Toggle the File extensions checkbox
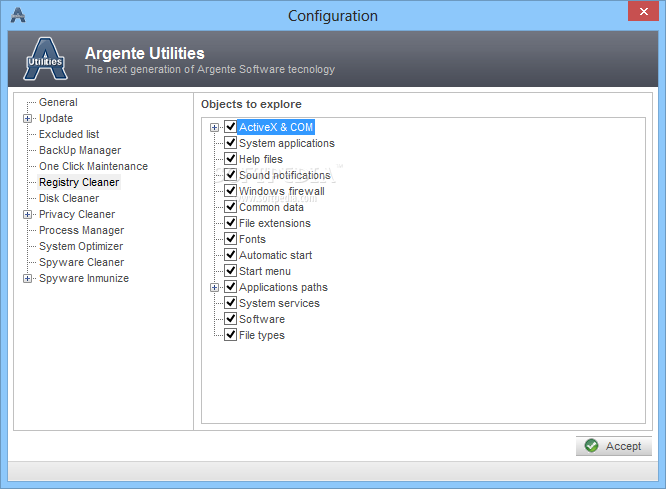This screenshot has width=666, height=489. tap(231, 223)
